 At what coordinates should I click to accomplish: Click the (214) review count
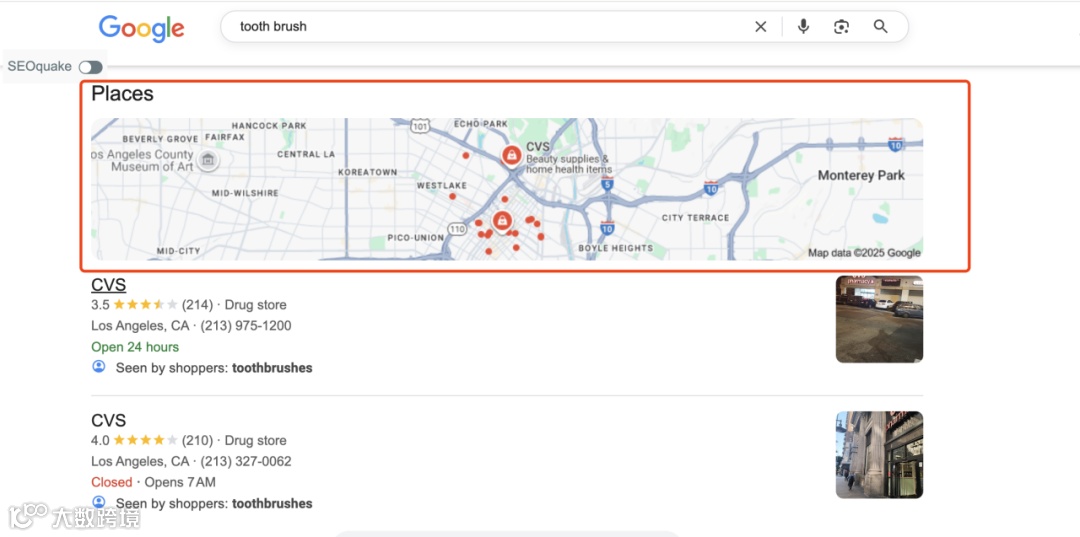tap(197, 305)
